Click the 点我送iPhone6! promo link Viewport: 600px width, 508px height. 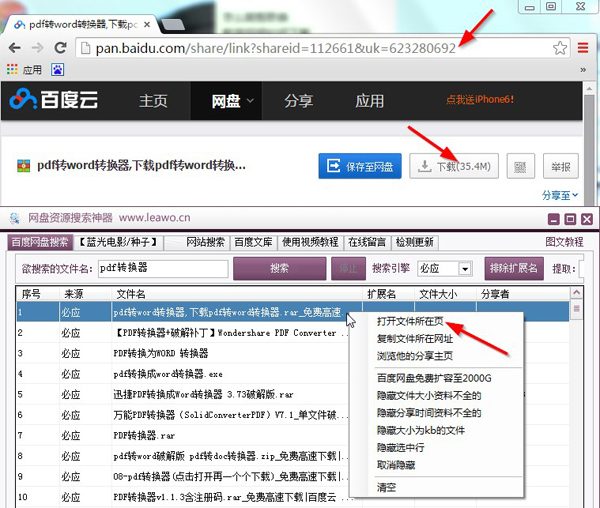pyautogui.click(x=480, y=100)
